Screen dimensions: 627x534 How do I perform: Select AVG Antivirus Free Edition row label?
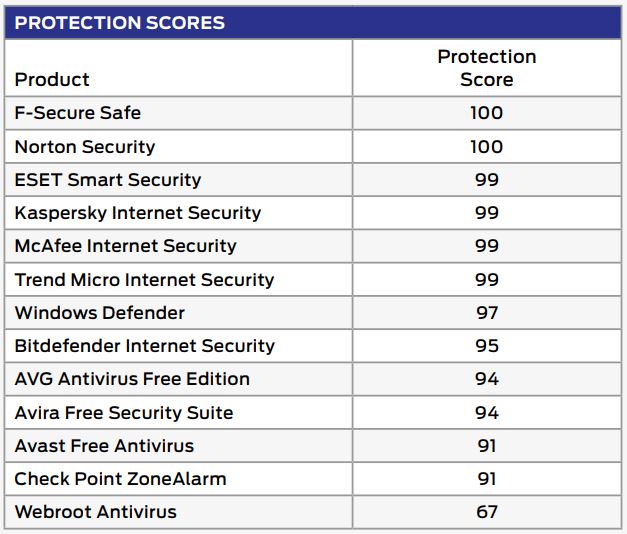pos(132,379)
